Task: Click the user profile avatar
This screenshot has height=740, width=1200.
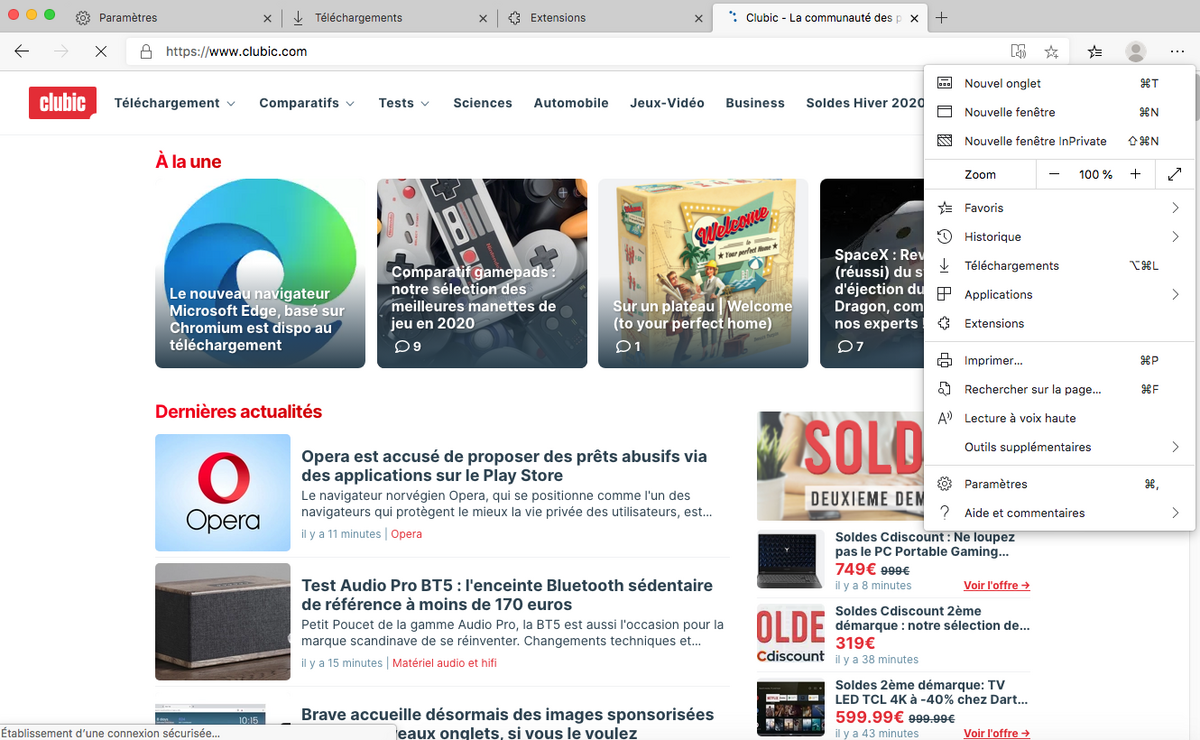Action: point(1135,52)
